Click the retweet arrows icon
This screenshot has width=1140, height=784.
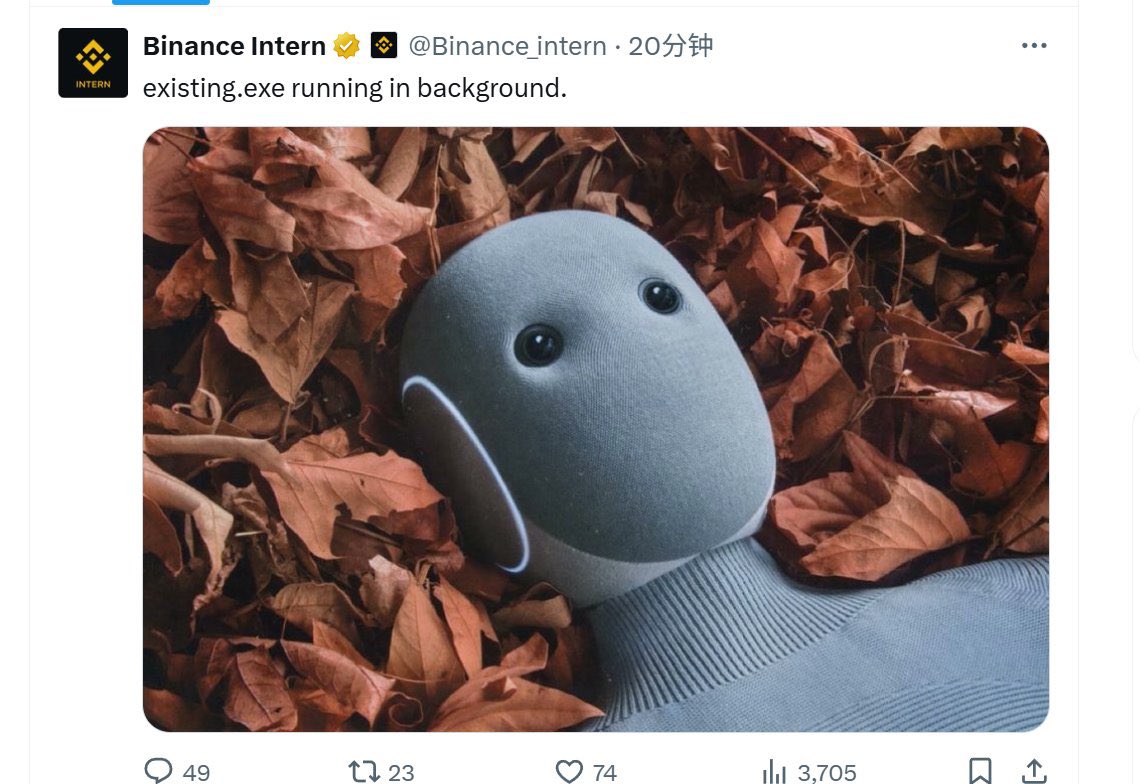coord(362,771)
